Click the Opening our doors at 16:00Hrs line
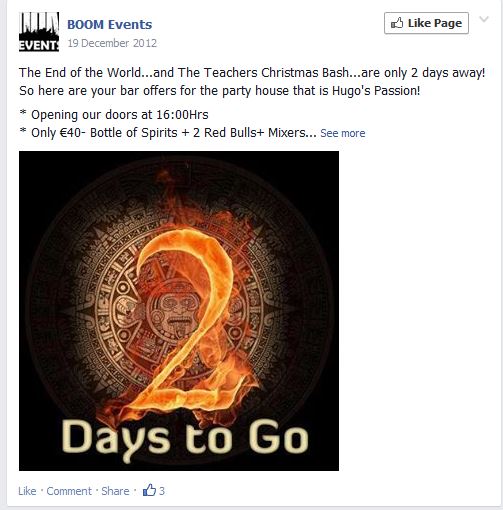 click(114, 115)
